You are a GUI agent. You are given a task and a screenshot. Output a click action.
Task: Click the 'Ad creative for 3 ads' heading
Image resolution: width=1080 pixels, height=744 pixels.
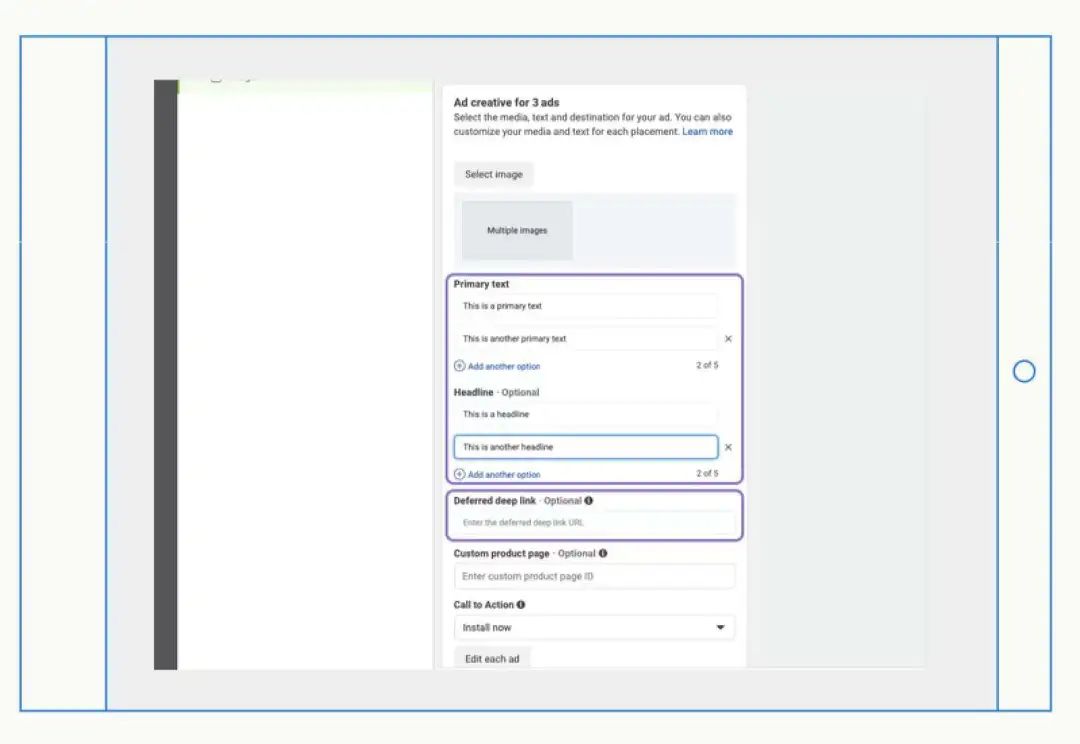pos(506,103)
